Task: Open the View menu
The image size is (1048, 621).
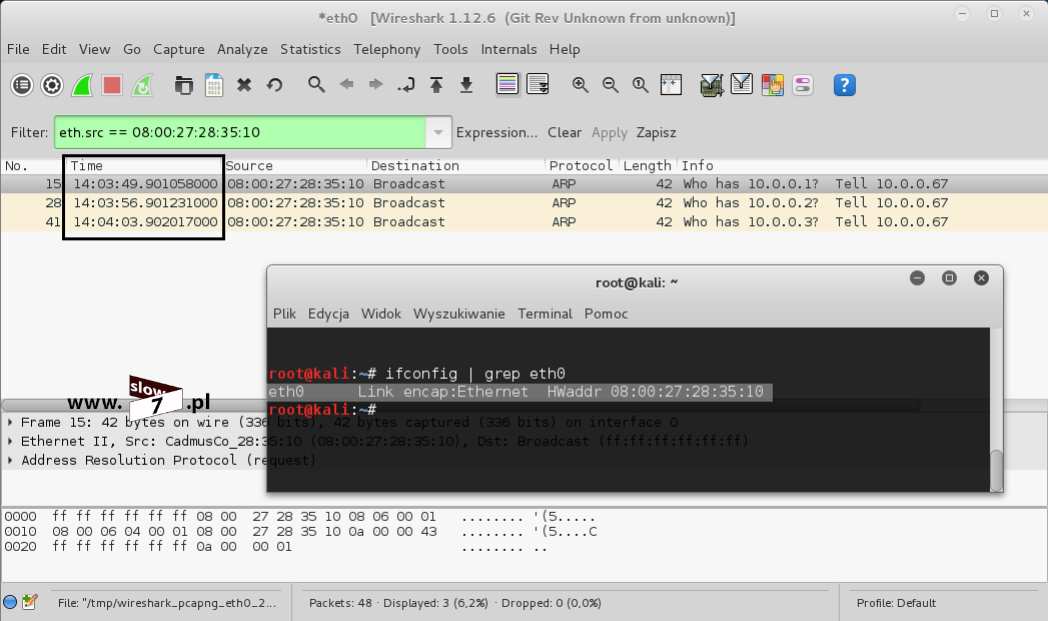Action: click(94, 49)
